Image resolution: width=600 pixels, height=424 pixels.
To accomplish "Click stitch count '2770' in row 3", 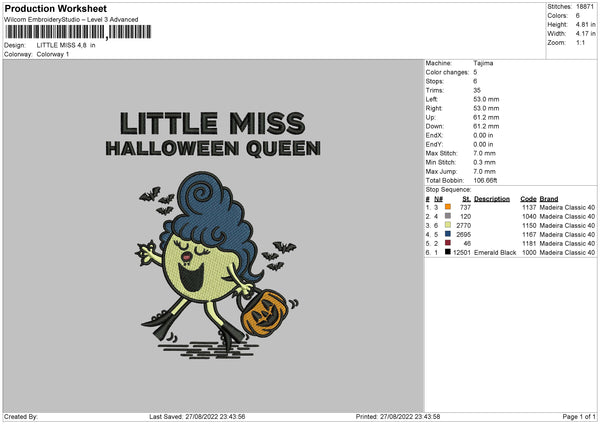I will [463, 225].
